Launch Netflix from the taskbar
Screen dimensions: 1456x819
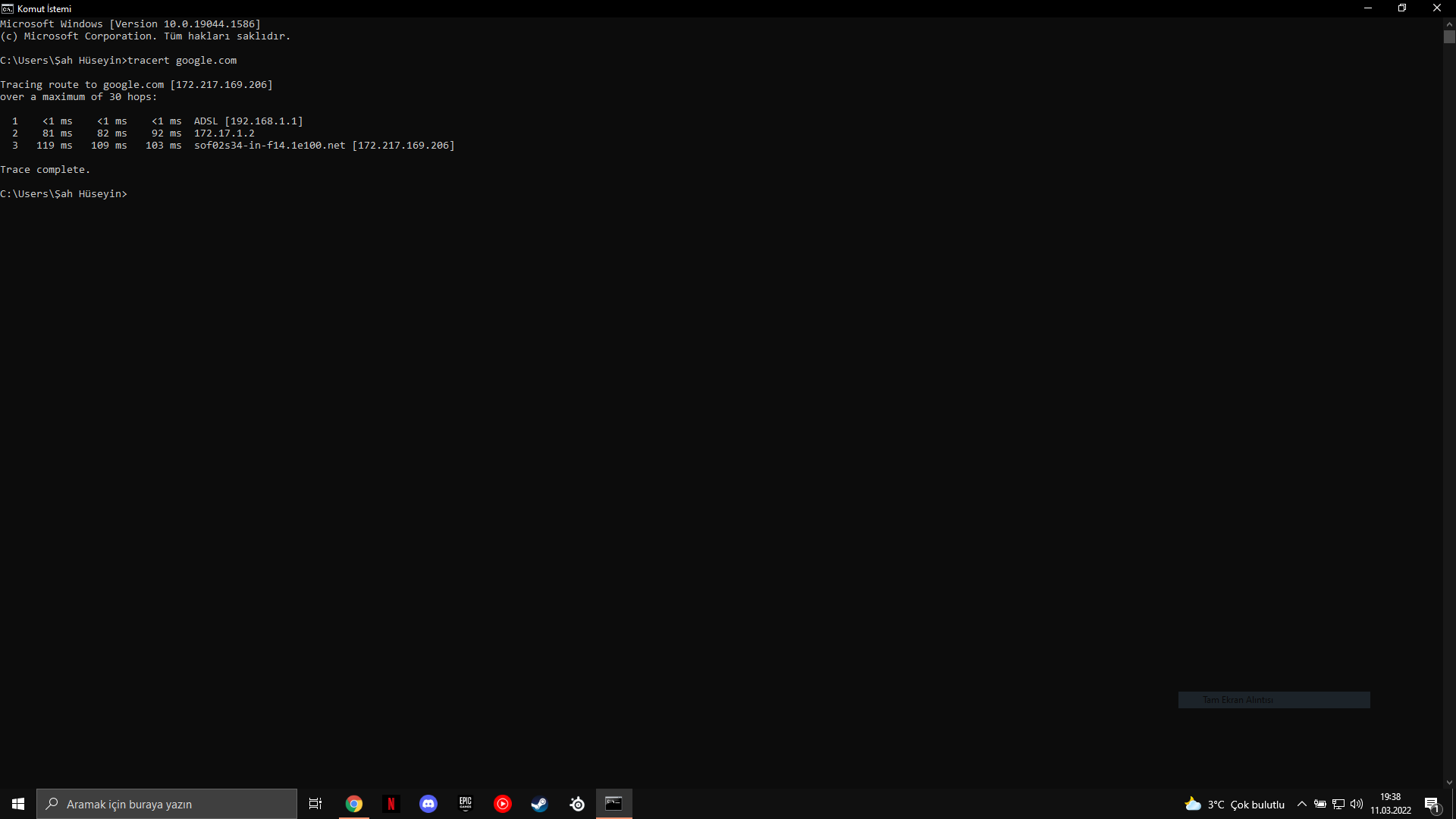[391, 804]
